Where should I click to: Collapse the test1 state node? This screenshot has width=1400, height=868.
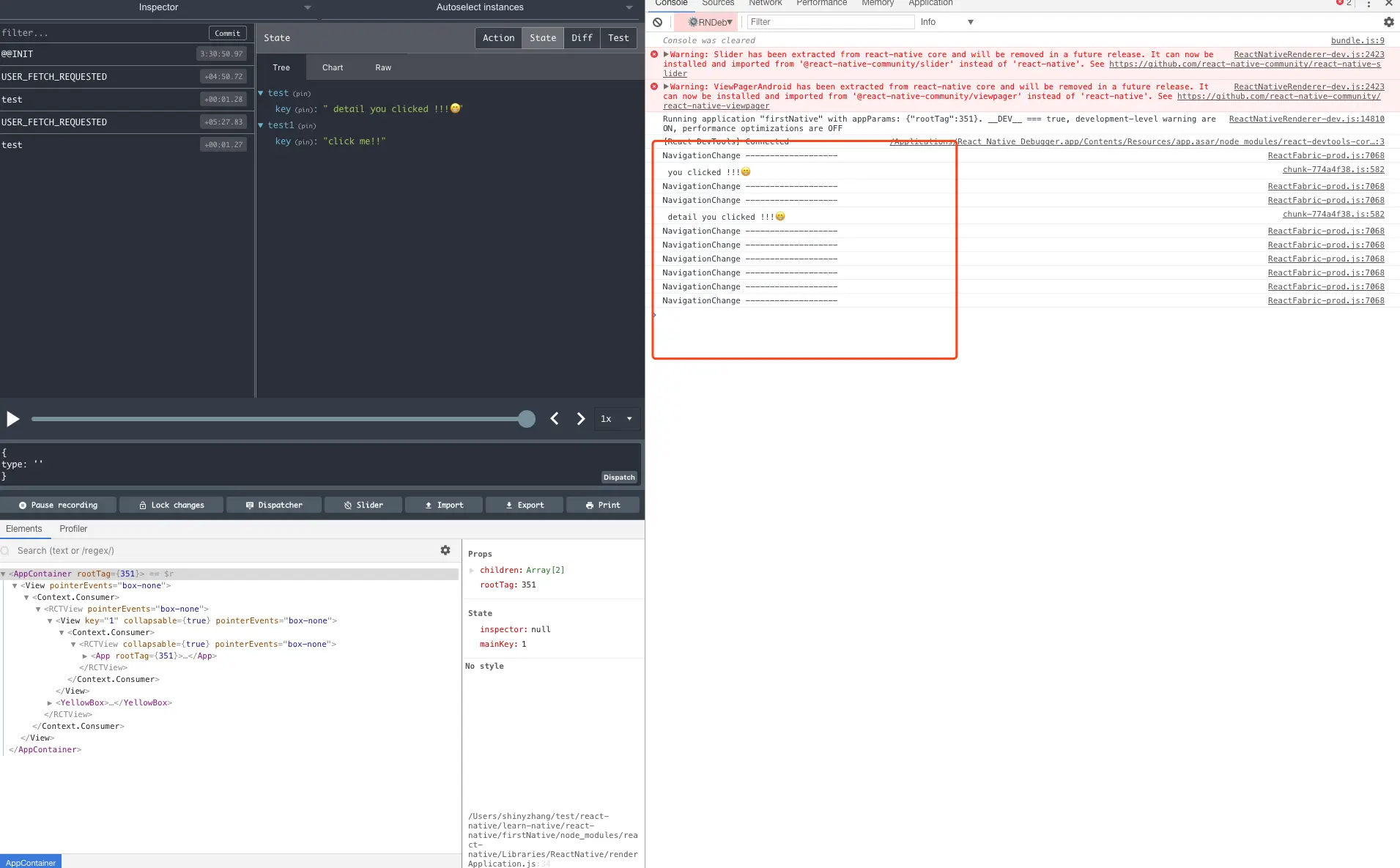(261, 125)
